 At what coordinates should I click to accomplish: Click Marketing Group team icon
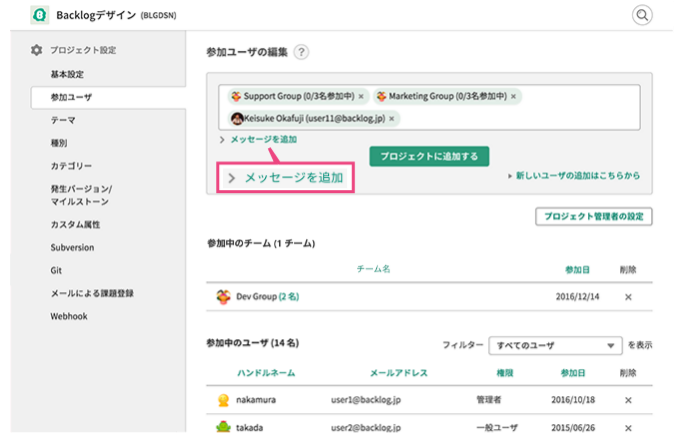(x=381, y=96)
